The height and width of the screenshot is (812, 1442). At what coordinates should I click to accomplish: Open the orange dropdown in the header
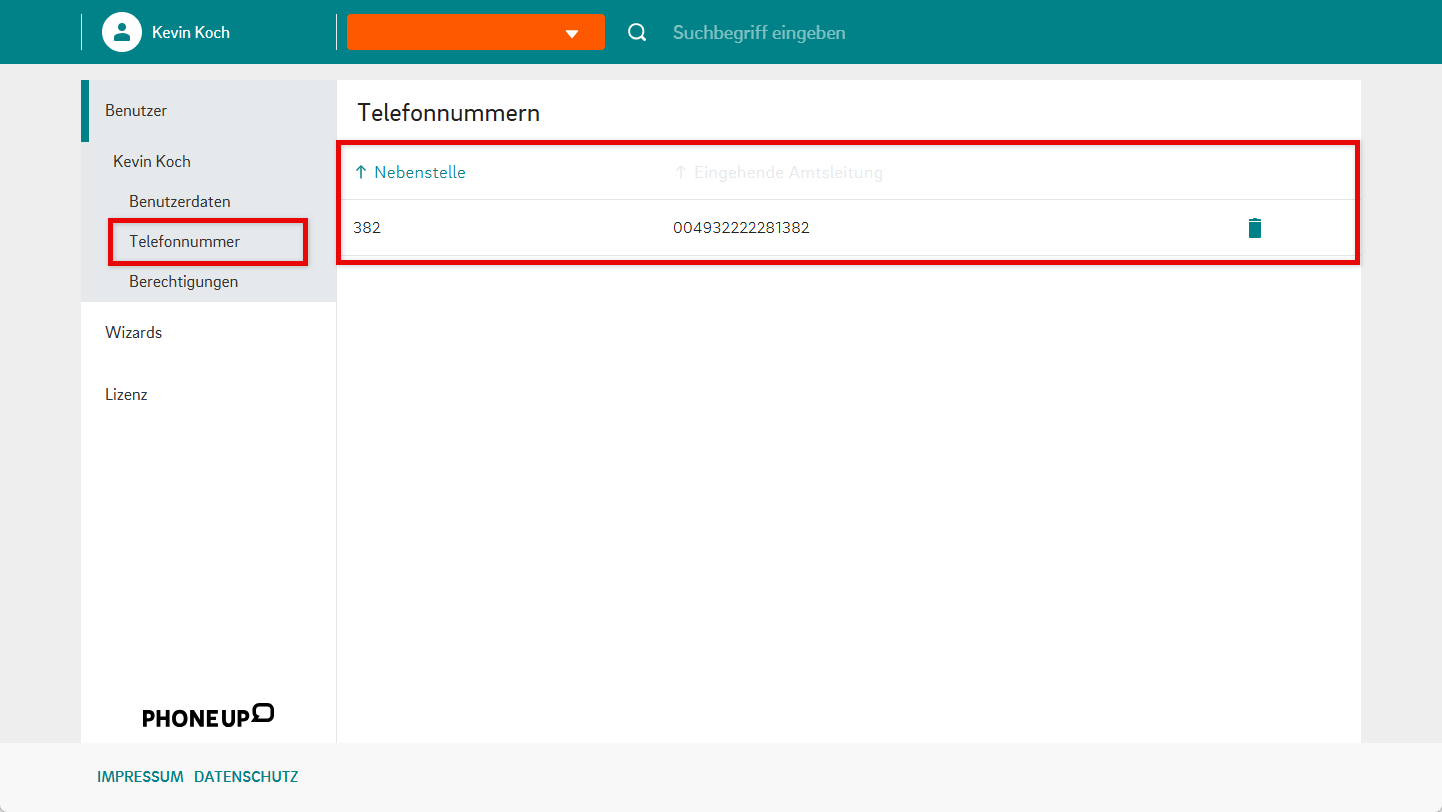click(x=475, y=32)
